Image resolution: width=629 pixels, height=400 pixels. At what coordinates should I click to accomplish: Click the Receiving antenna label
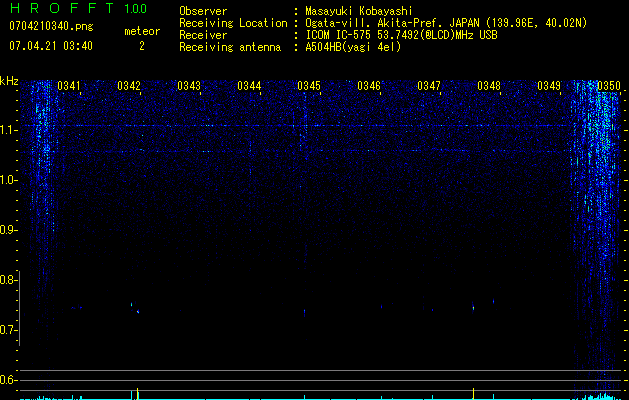coord(230,47)
